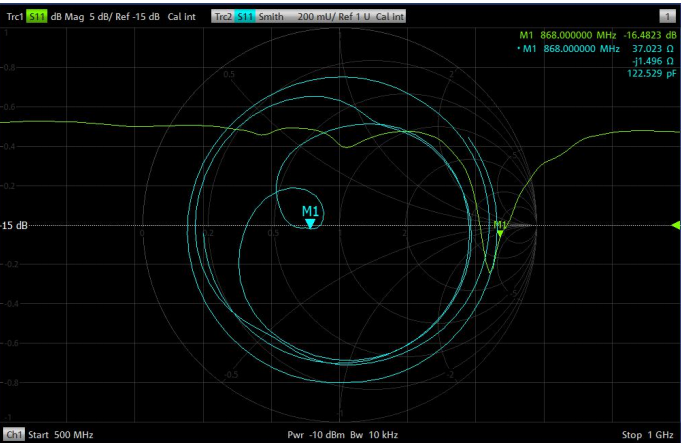Click 'Cal int' label of Trc1
681x443 pixels.
[x=182, y=17]
